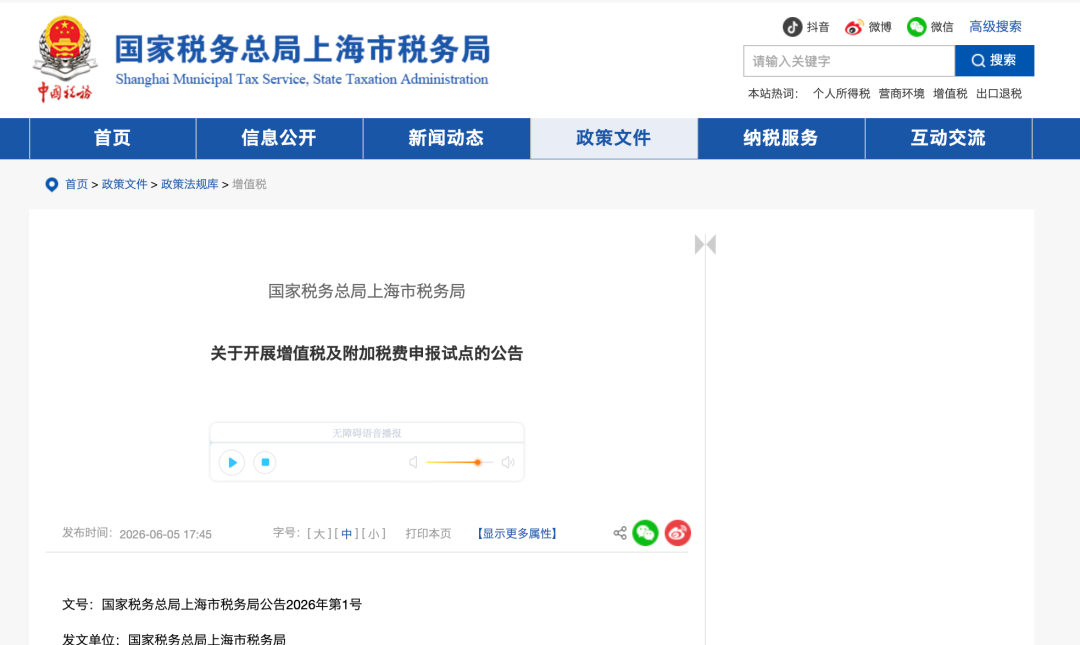1080x645 pixels.
Task: Click document number text 公告2026年第1号
Action: pyautogui.click(x=311, y=605)
